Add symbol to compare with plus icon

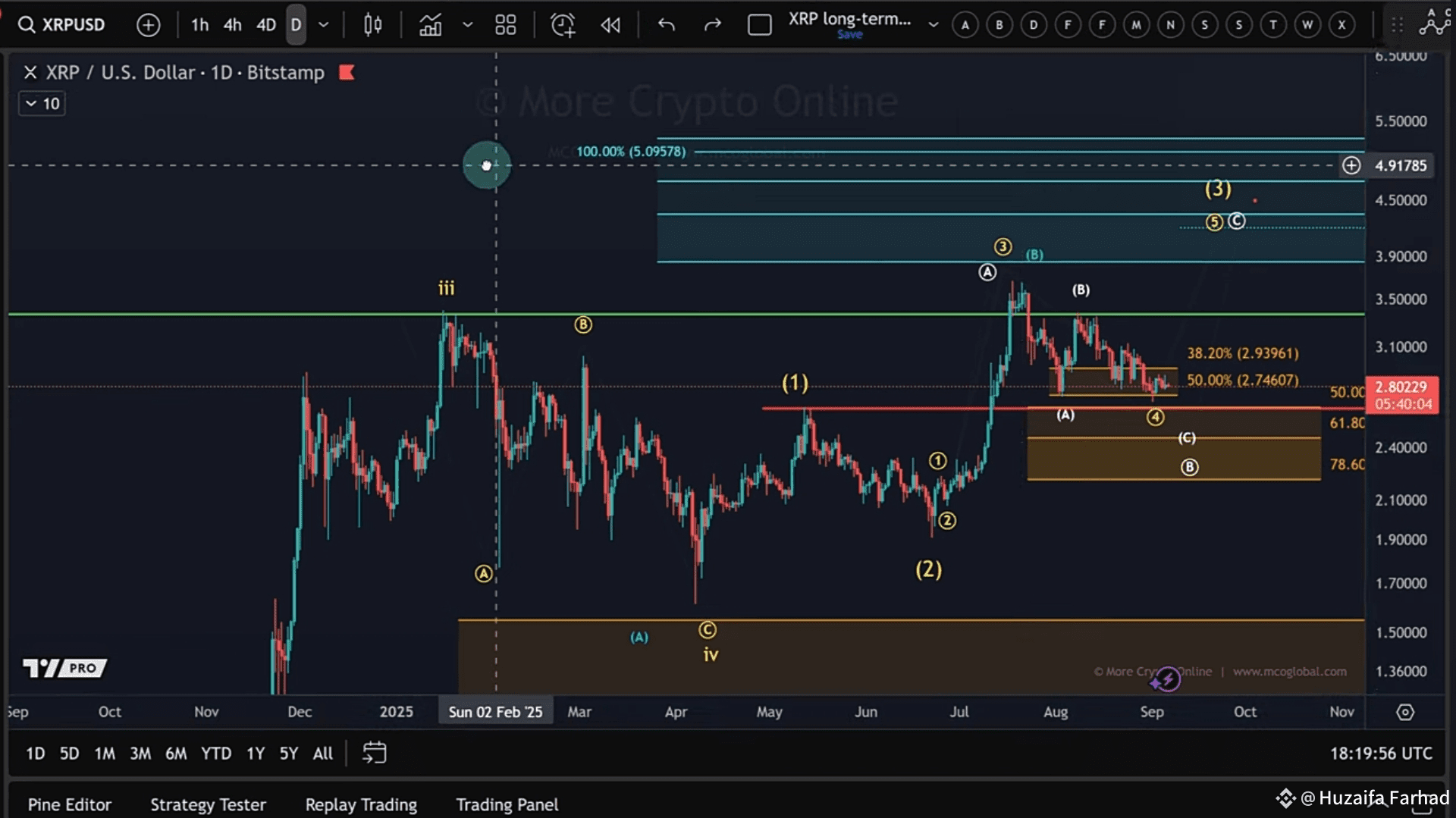point(148,25)
